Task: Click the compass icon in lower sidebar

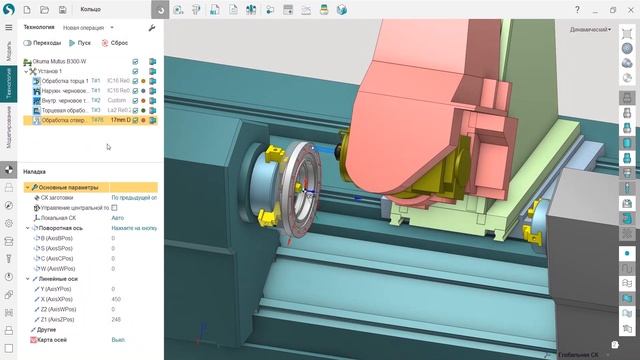Action: click(x=9, y=205)
